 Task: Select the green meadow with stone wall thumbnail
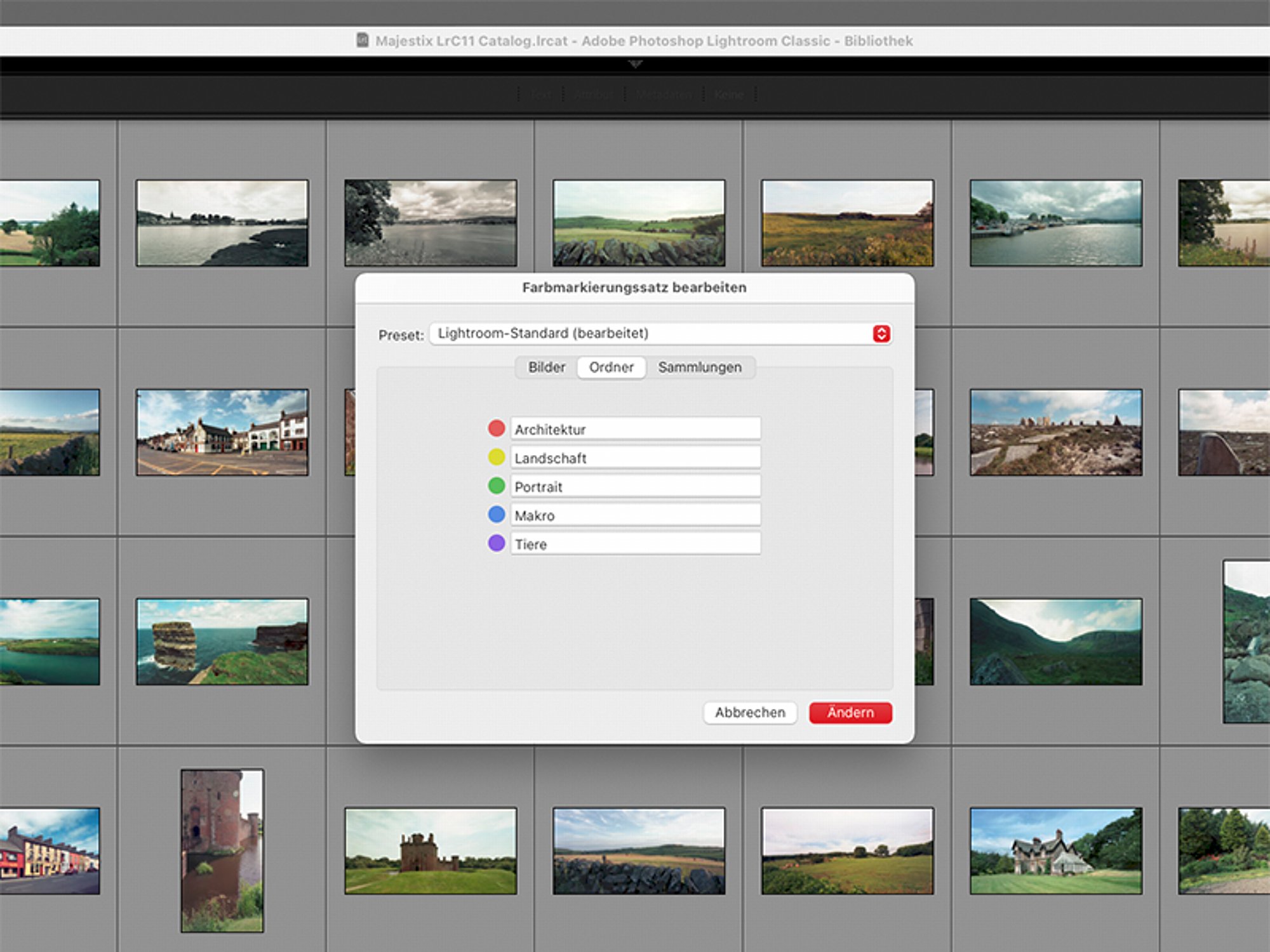(x=639, y=223)
